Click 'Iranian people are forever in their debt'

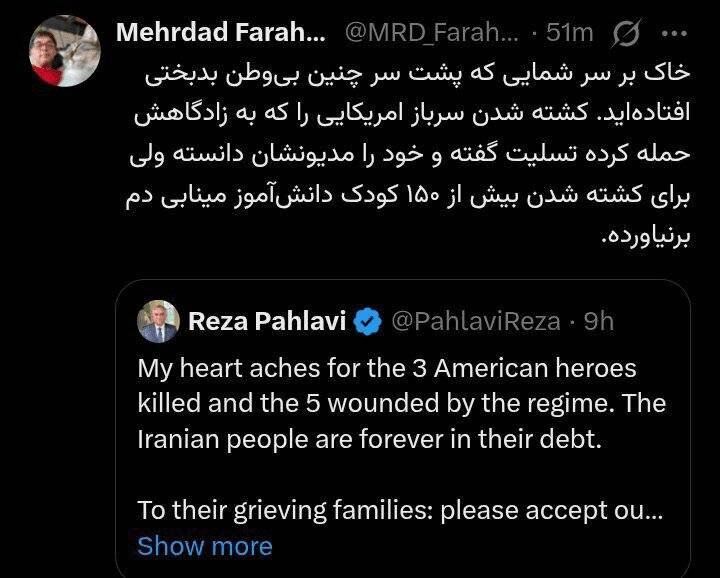pos(370,439)
